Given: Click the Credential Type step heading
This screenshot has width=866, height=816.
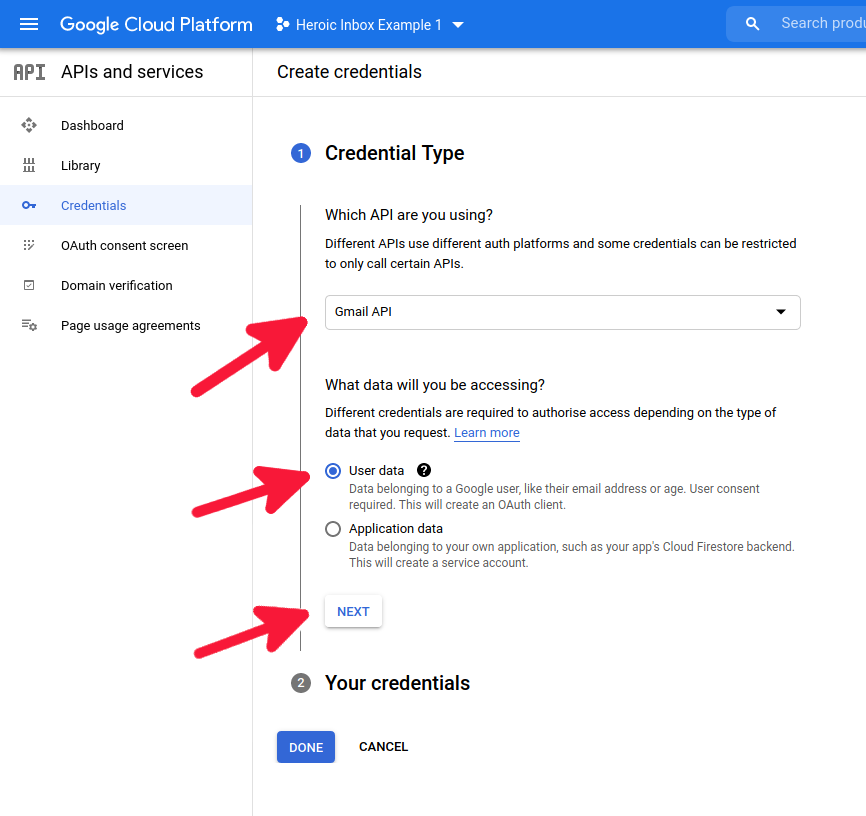Looking at the screenshot, I should click(x=394, y=153).
